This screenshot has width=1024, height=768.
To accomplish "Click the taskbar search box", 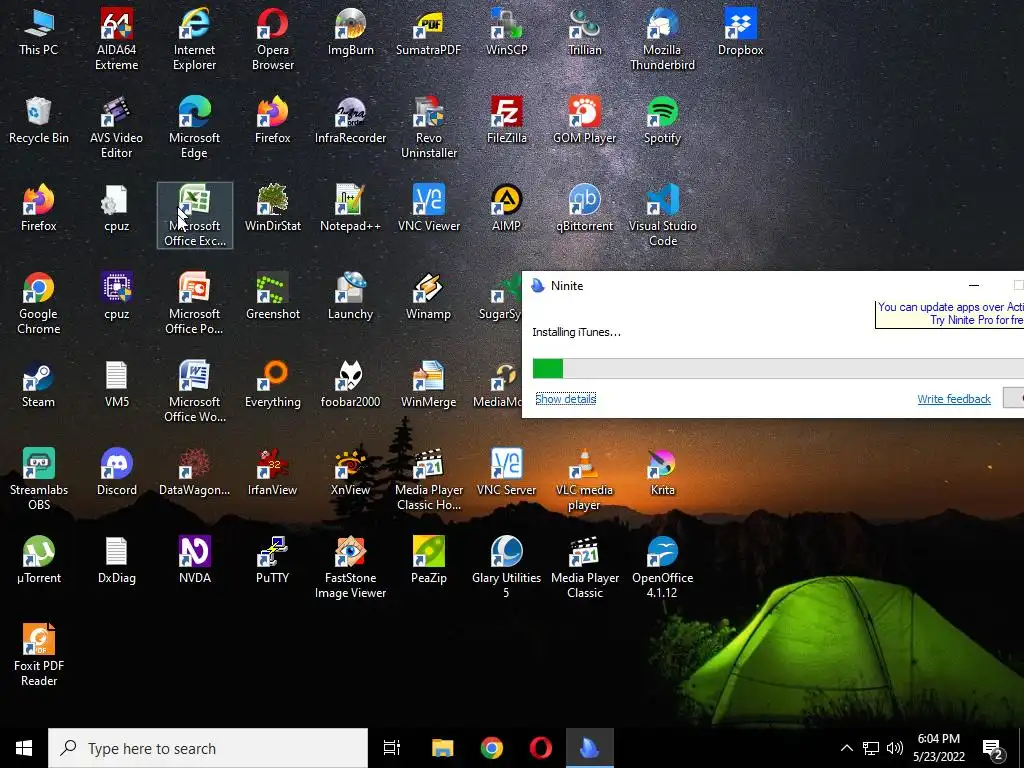I will (208, 748).
